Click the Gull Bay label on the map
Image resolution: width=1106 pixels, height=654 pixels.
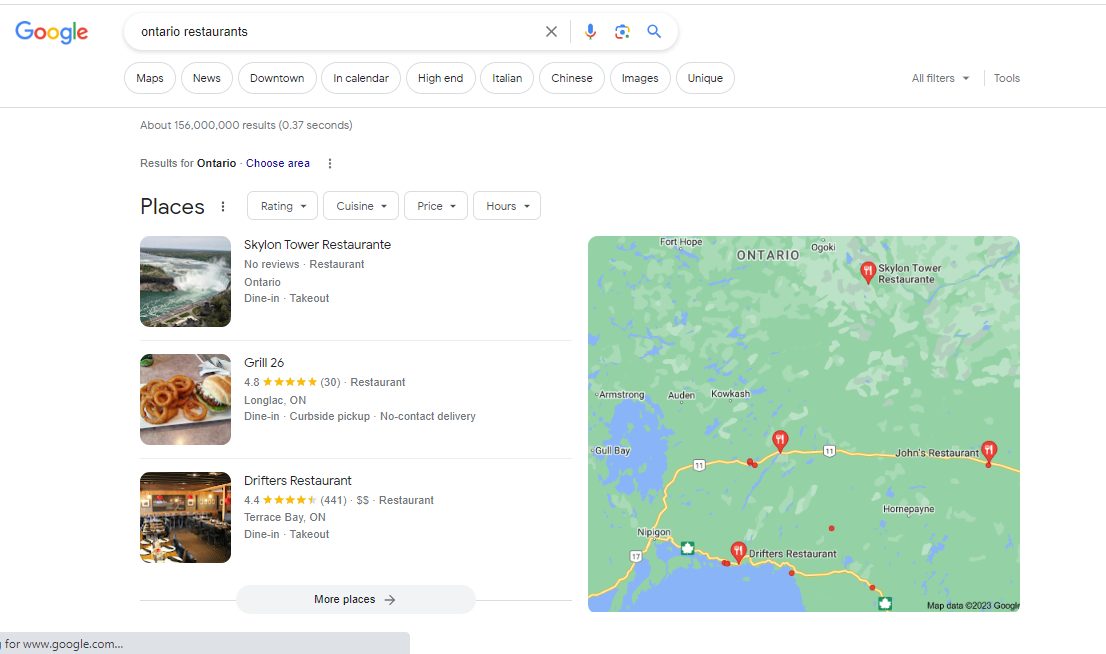(612, 450)
